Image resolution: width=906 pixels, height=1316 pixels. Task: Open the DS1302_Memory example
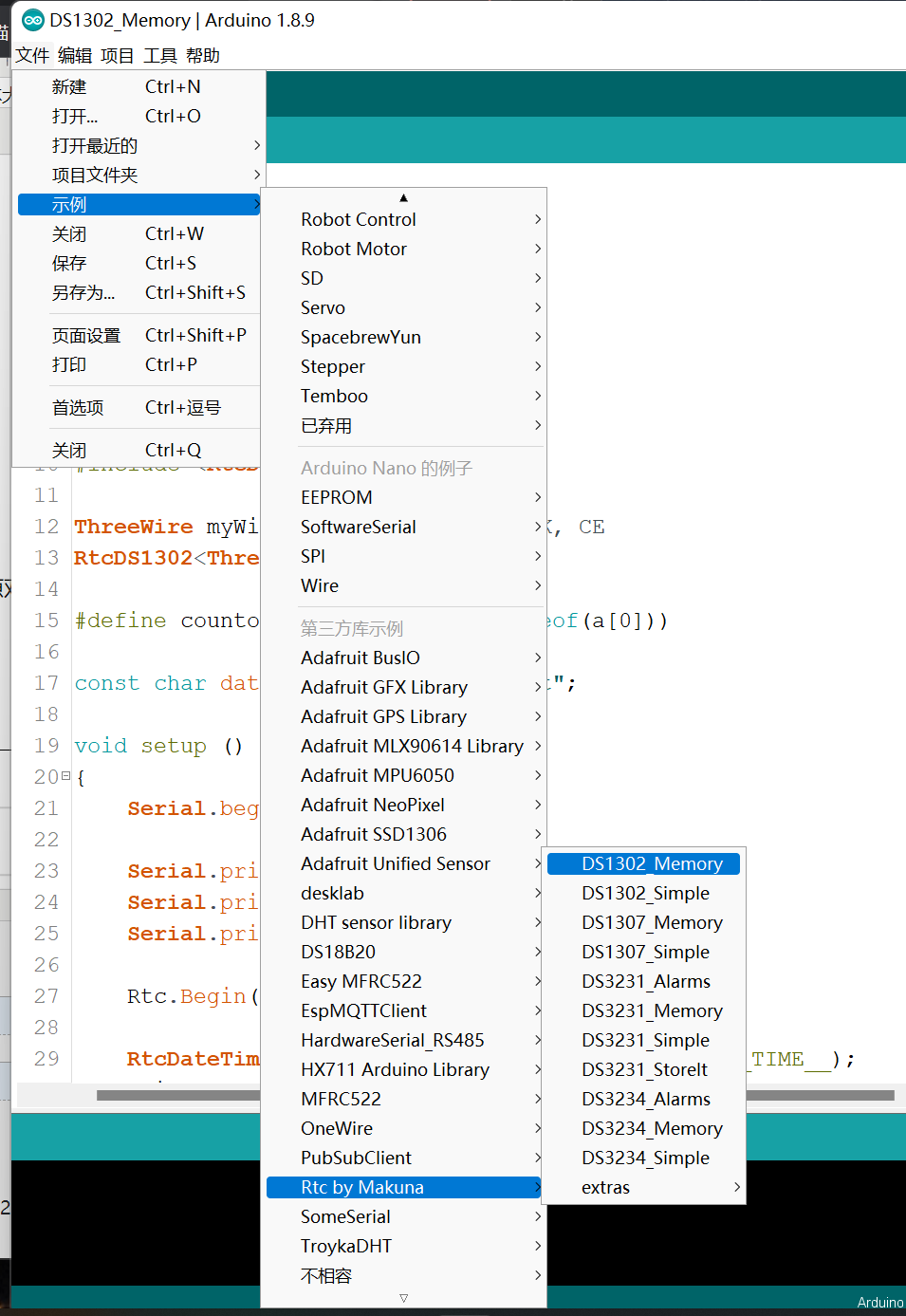click(x=643, y=863)
